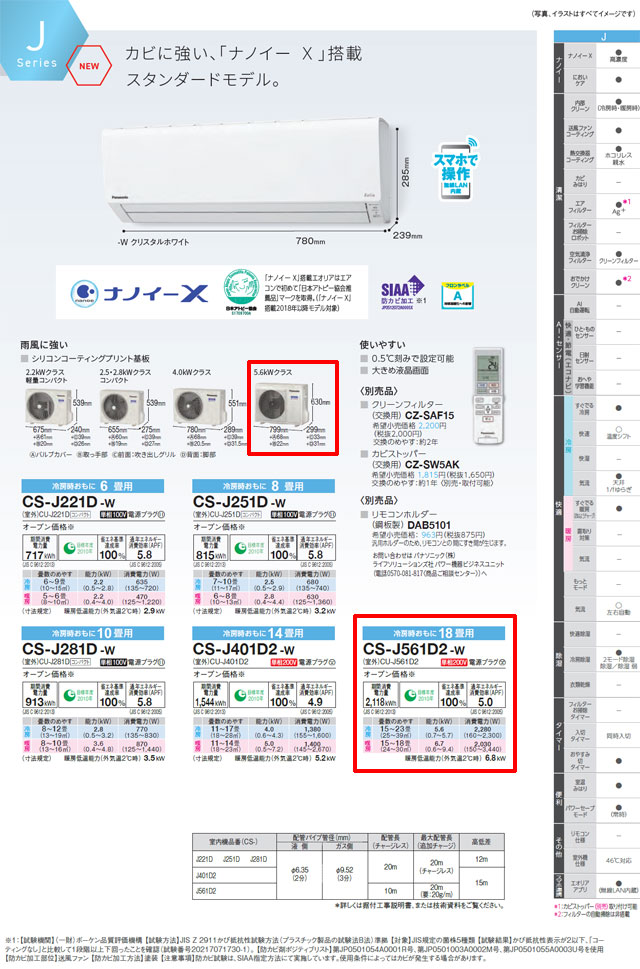
Task: Click model name CS-J251D -W
Action: 240,502
